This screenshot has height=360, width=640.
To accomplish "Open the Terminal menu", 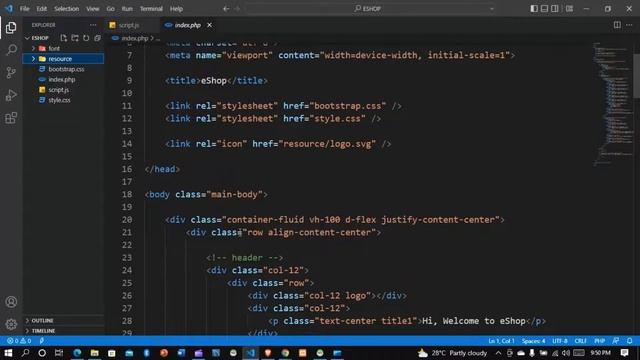I will coord(151,9).
